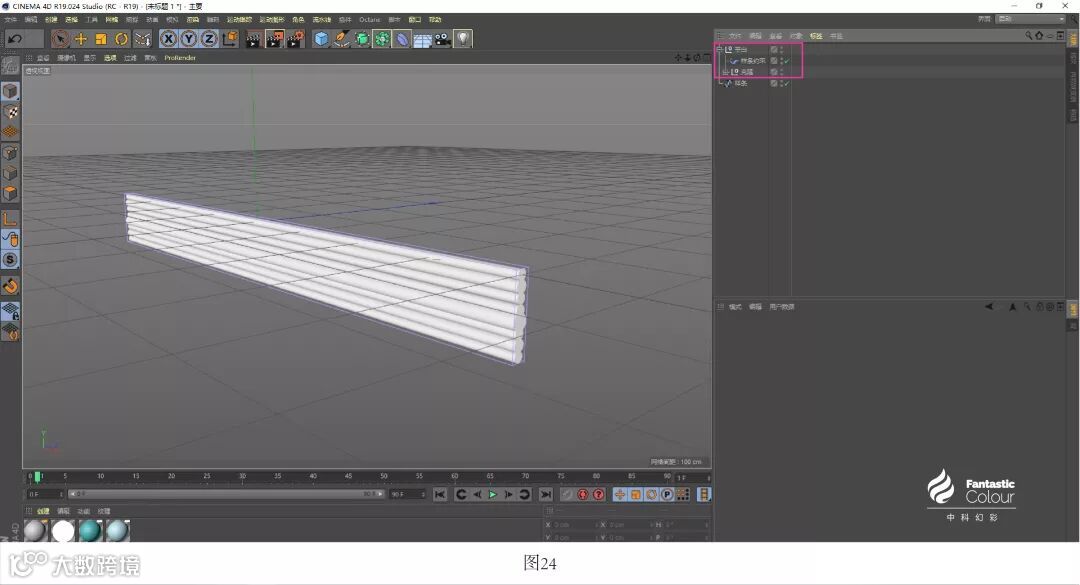The width and height of the screenshot is (1080, 585).
Task: Select the white material sphere thumbnail
Action: pyautogui.click(x=63, y=531)
